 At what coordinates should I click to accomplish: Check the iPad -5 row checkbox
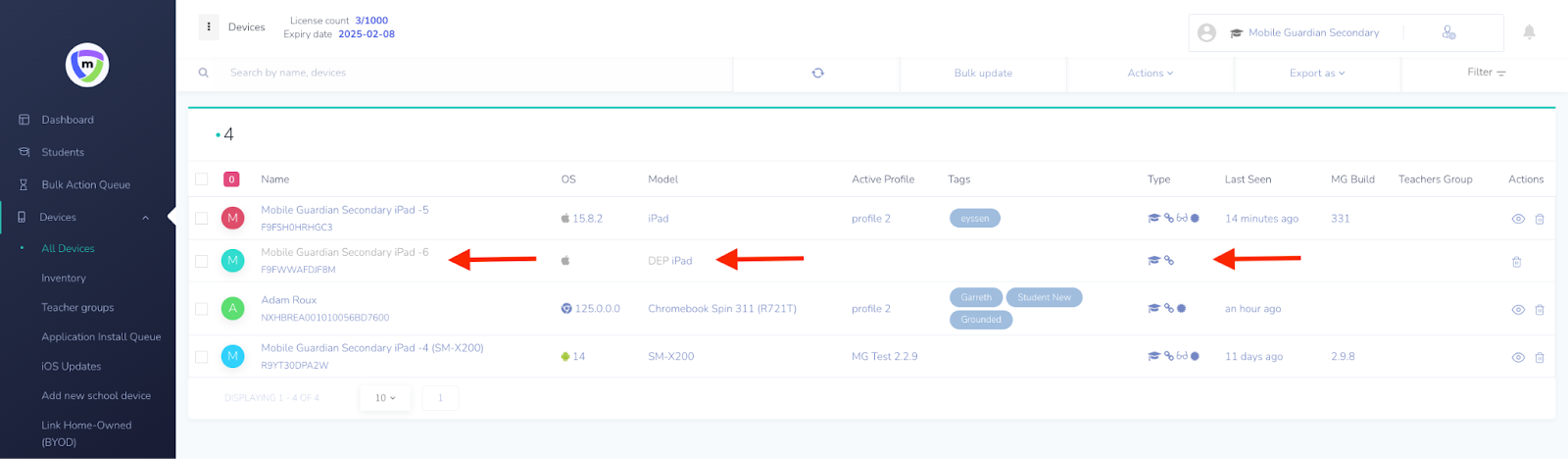tap(202, 219)
